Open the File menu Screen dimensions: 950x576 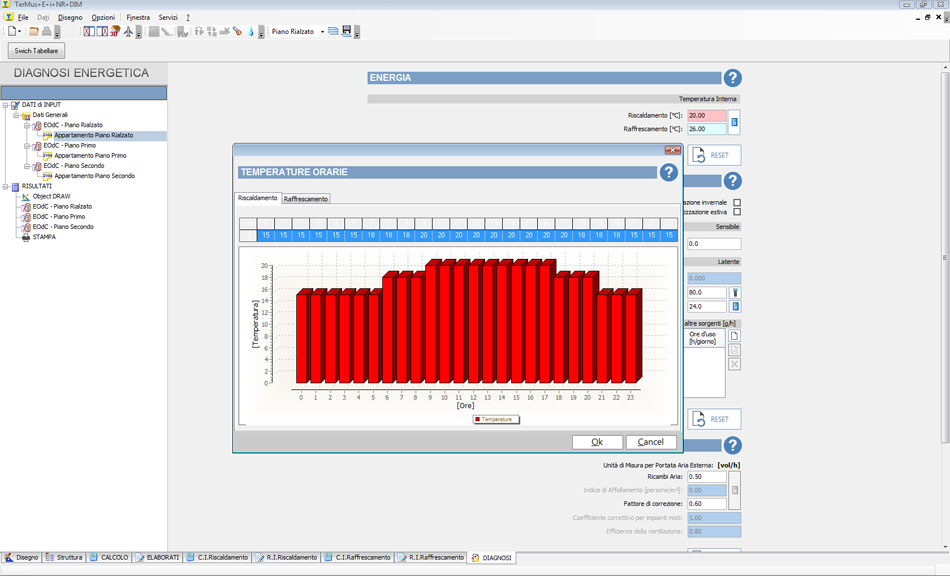pyautogui.click(x=23, y=18)
